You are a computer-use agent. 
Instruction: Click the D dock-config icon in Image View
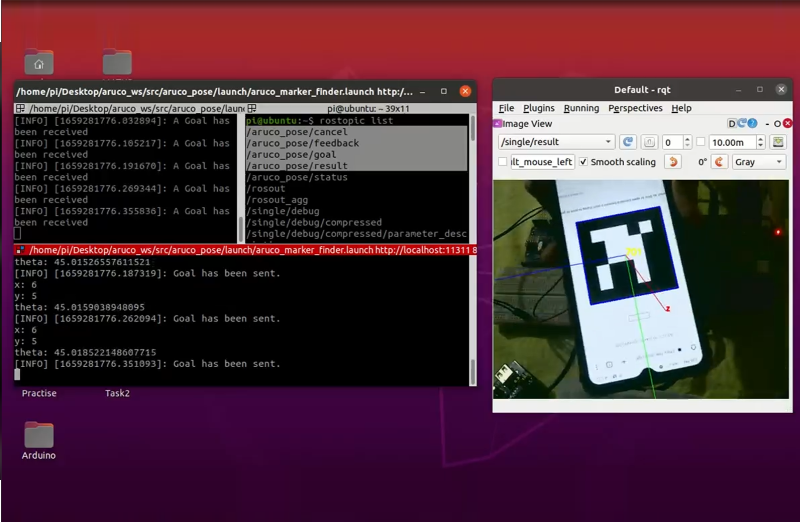click(731, 123)
